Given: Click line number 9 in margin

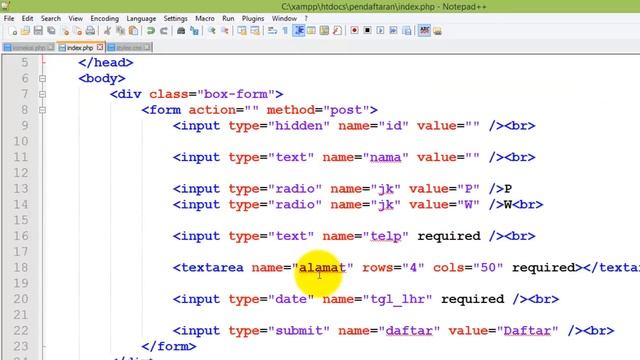Looking at the screenshot, I should pos(25,125).
